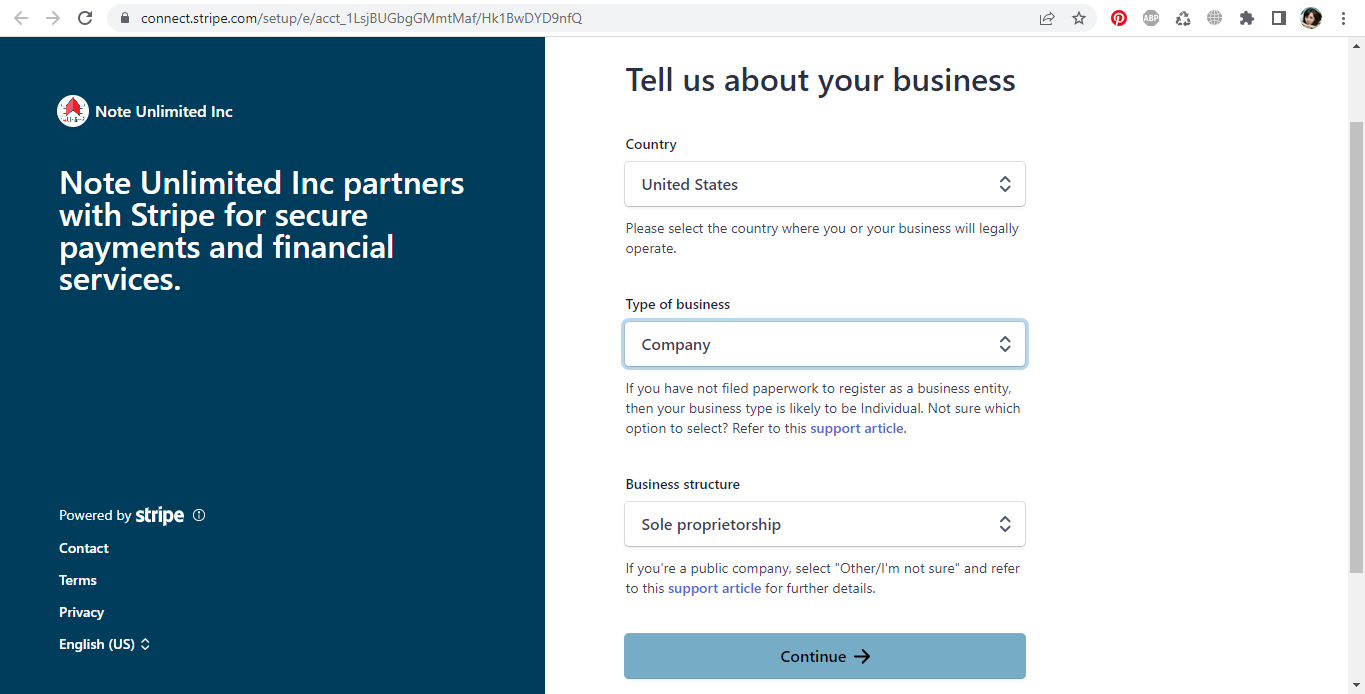Expand the Type of business dropdown
The width and height of the screenshot is (1365, 694).
click(x=825, y=344)
